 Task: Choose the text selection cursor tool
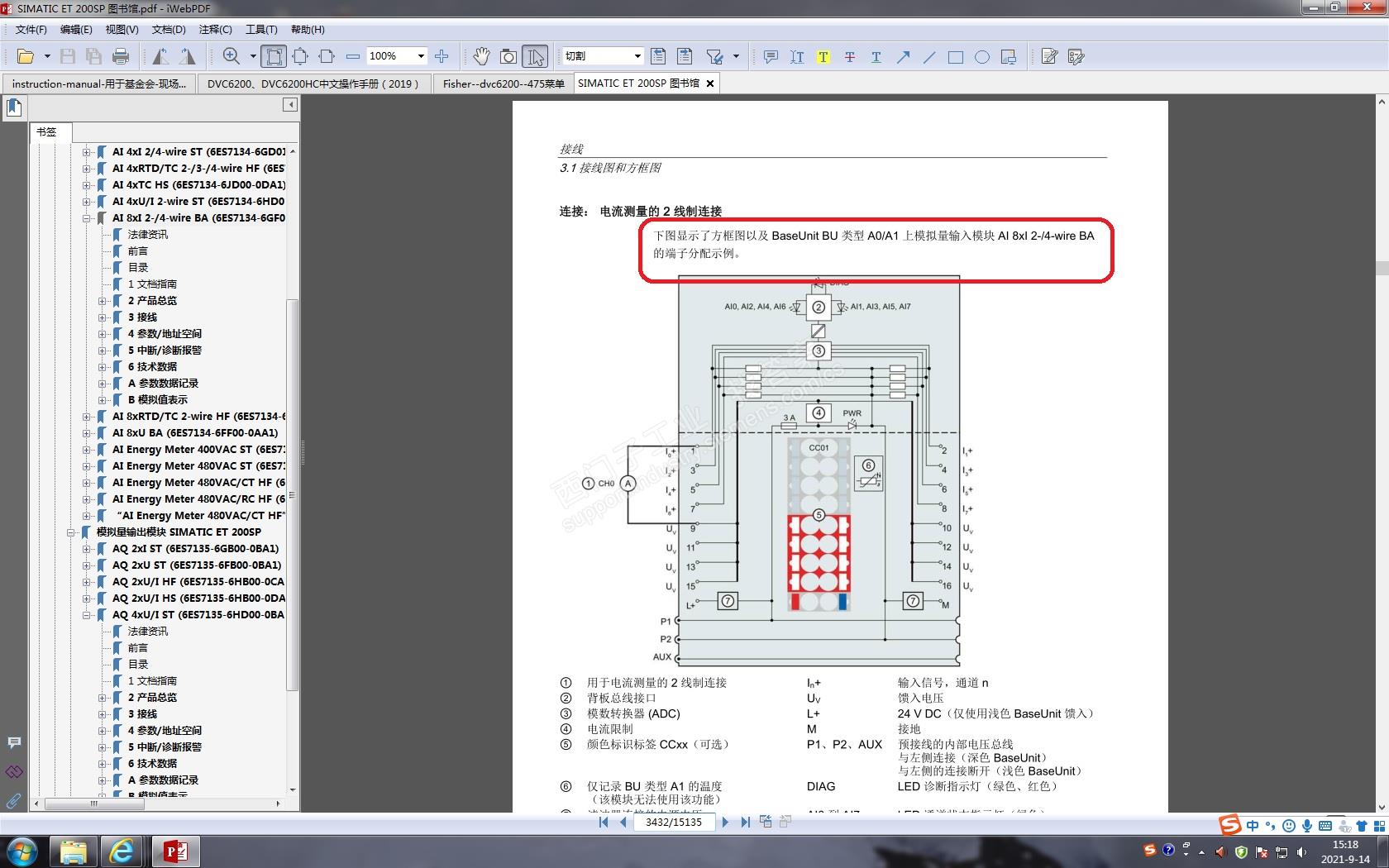(536, 56)
